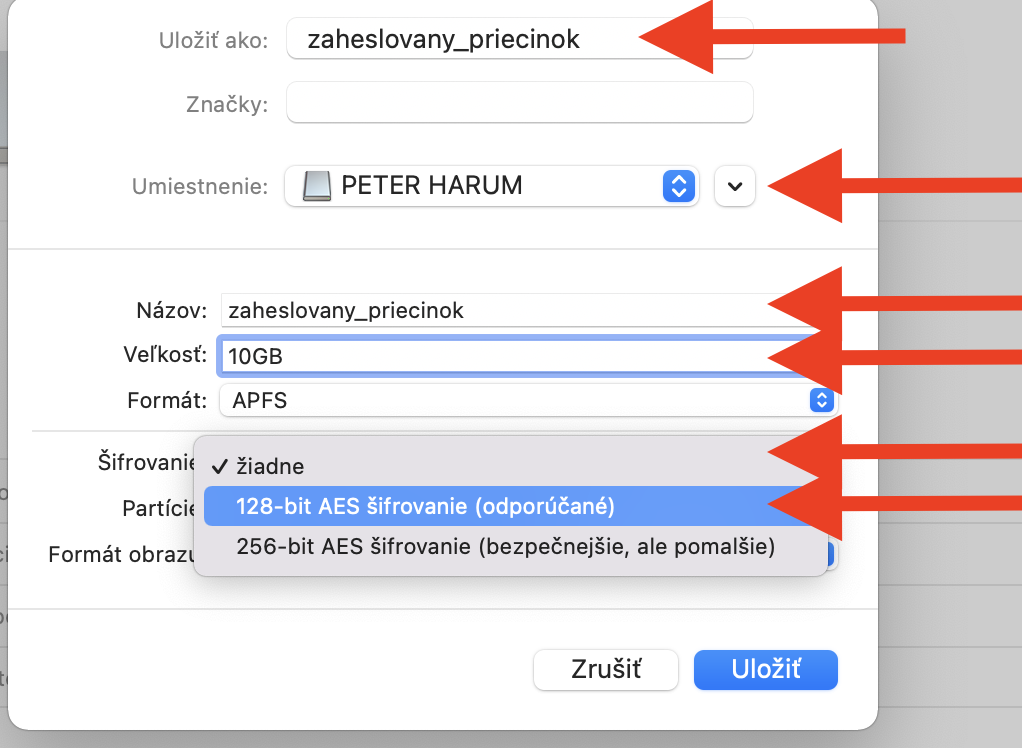1022x748 pixels.
Task: Click the Partície label
Action: (x=157, y=509)
